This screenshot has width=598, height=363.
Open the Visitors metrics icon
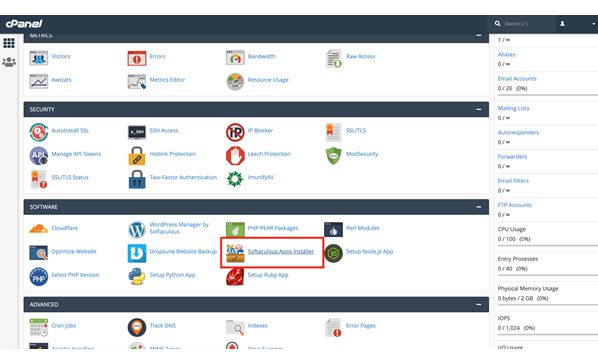[x=39, y=58]
